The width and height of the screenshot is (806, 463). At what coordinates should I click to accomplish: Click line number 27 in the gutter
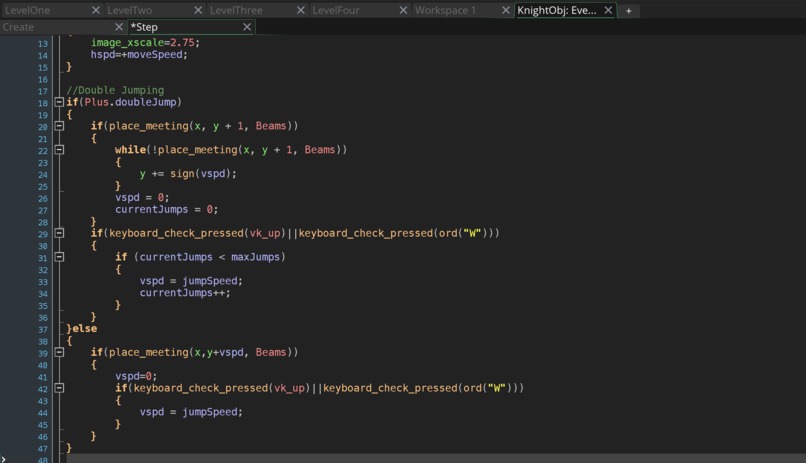tap(42, 211)
